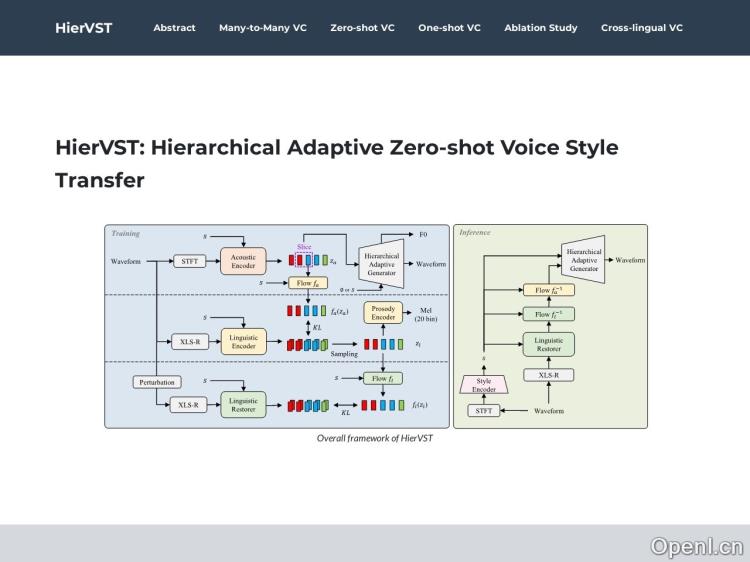Screen dimensions: 750x562
Task: Click the HierVST brand logo in navbar
Action: click(x=83, y=28)
